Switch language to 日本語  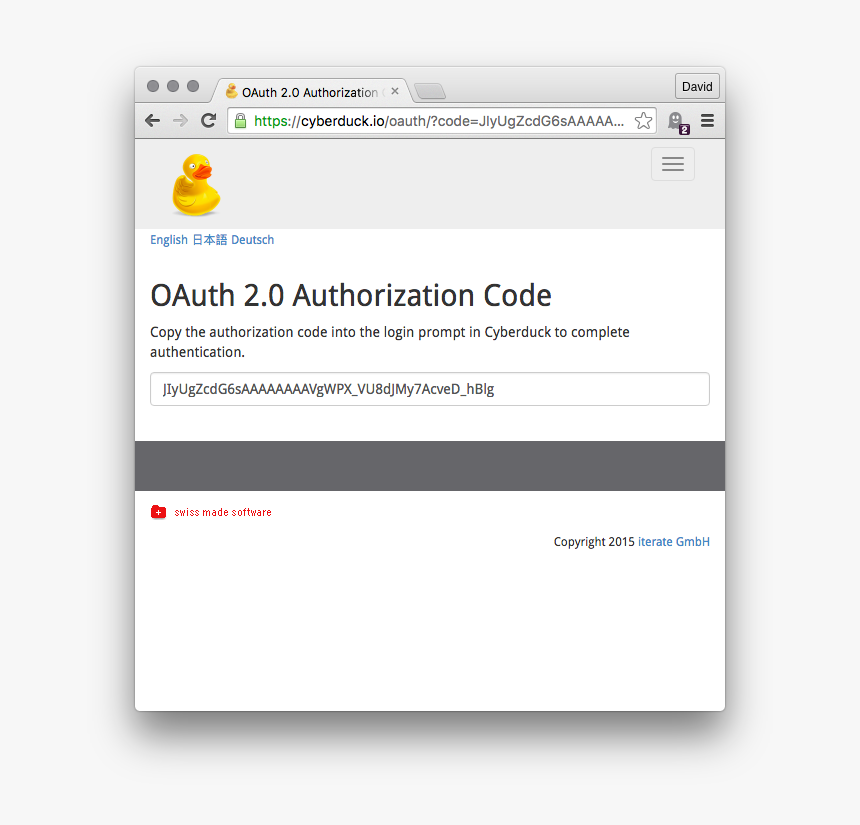tap(210, 240)
